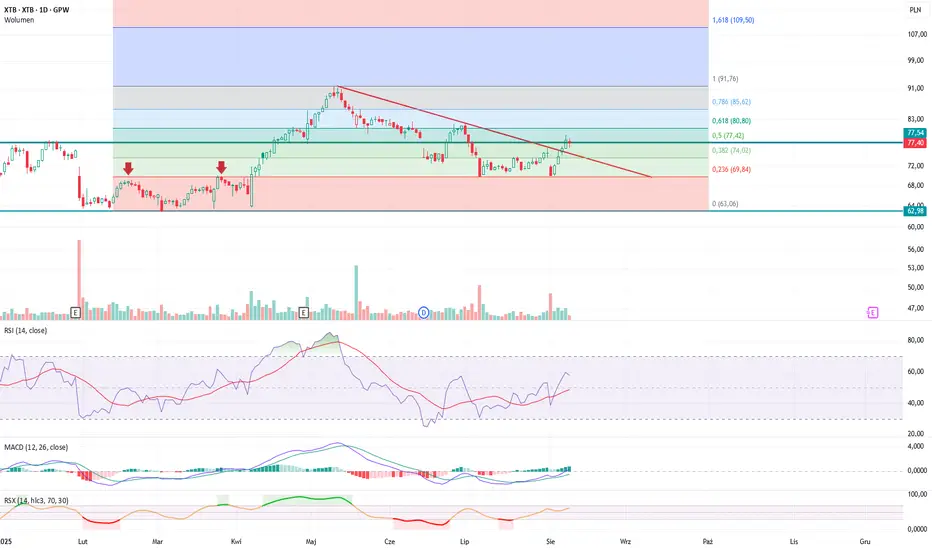Click the Cze month on time axis
The image size is (932, 550).
coord(389,542)
